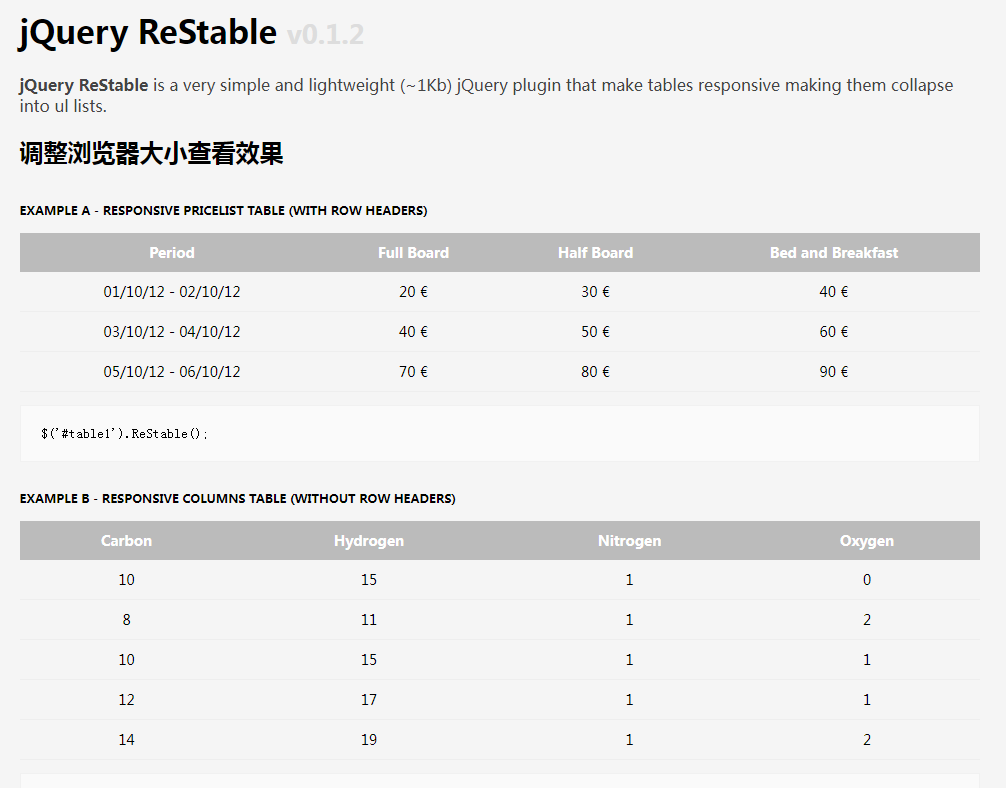Click the jQuery ReStable page title
The image size is (1006, 788).
click(x=148, y=33)
